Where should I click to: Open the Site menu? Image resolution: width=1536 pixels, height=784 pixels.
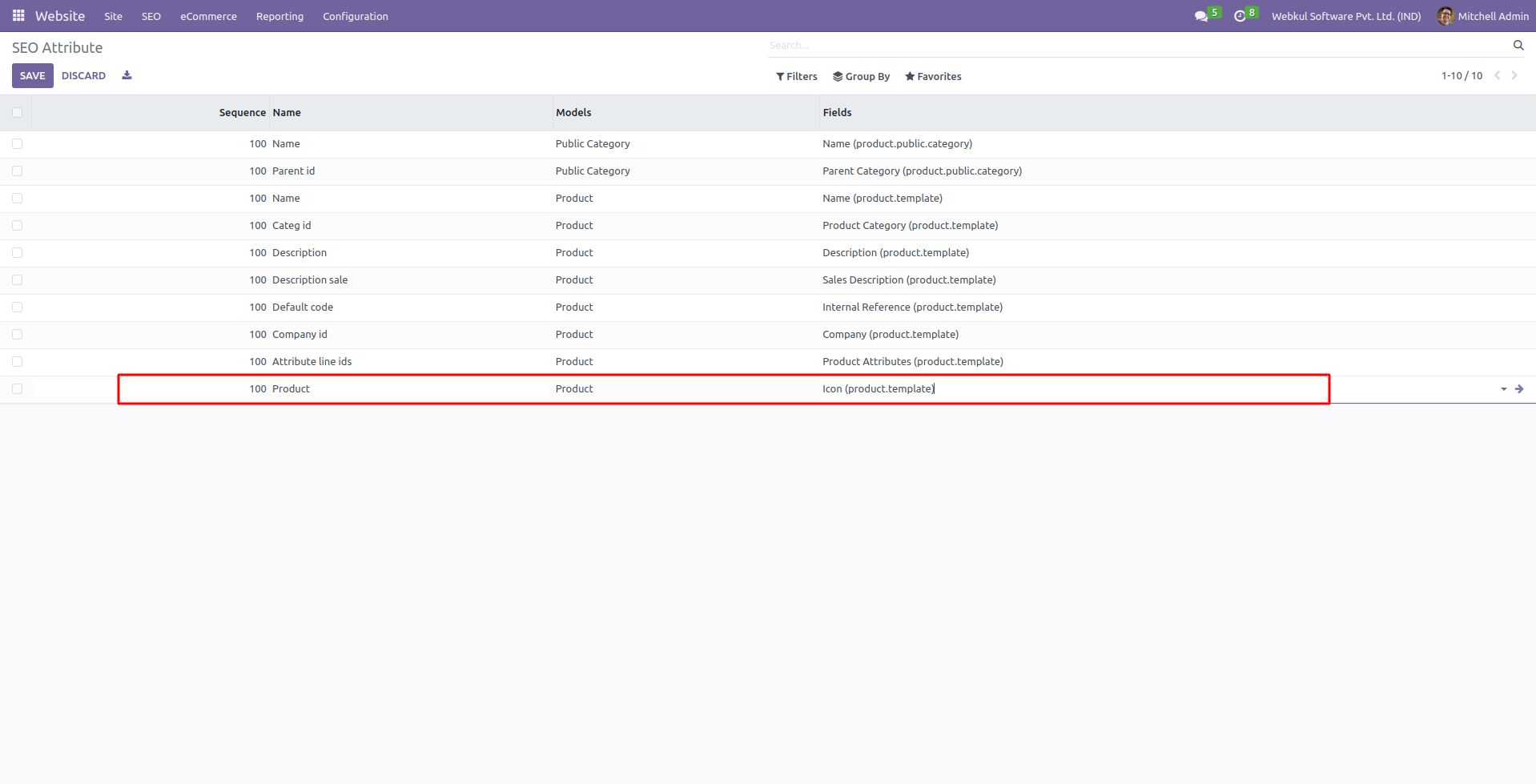[114, 16]
